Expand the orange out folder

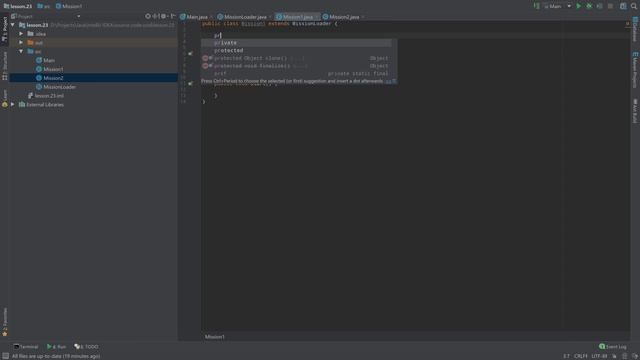pyautogui.click(x=21, y=42)
